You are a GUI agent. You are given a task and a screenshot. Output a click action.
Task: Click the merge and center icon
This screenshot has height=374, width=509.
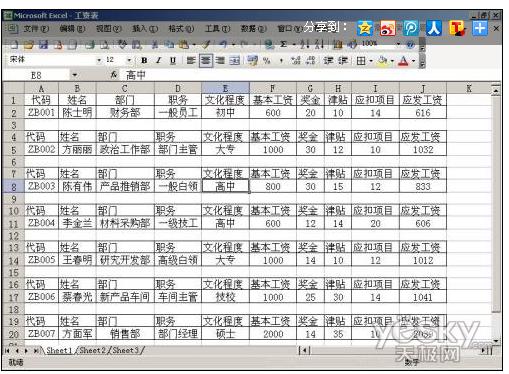click(x=235, y=60)
